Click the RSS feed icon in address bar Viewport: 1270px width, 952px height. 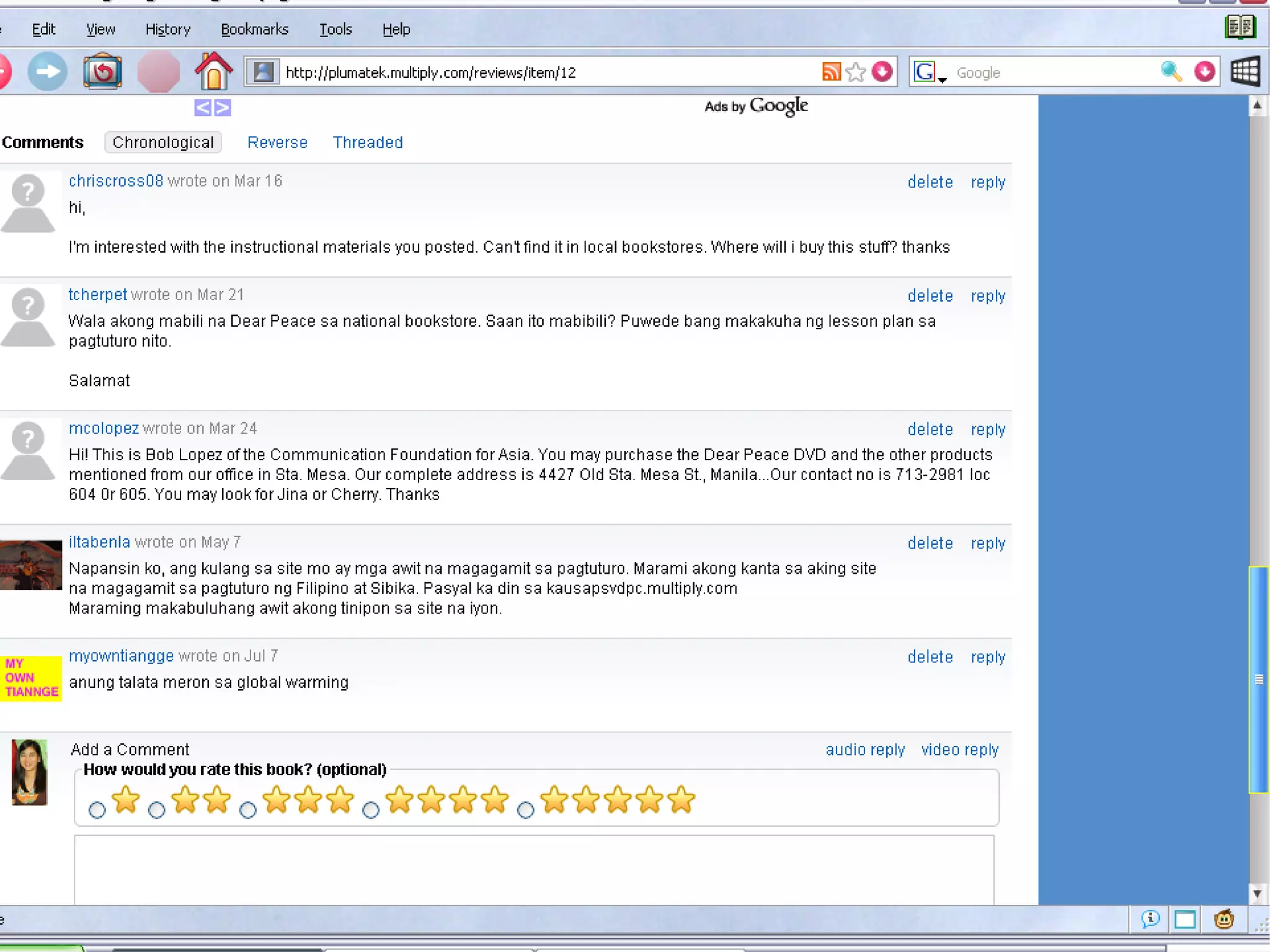(831, 72)
